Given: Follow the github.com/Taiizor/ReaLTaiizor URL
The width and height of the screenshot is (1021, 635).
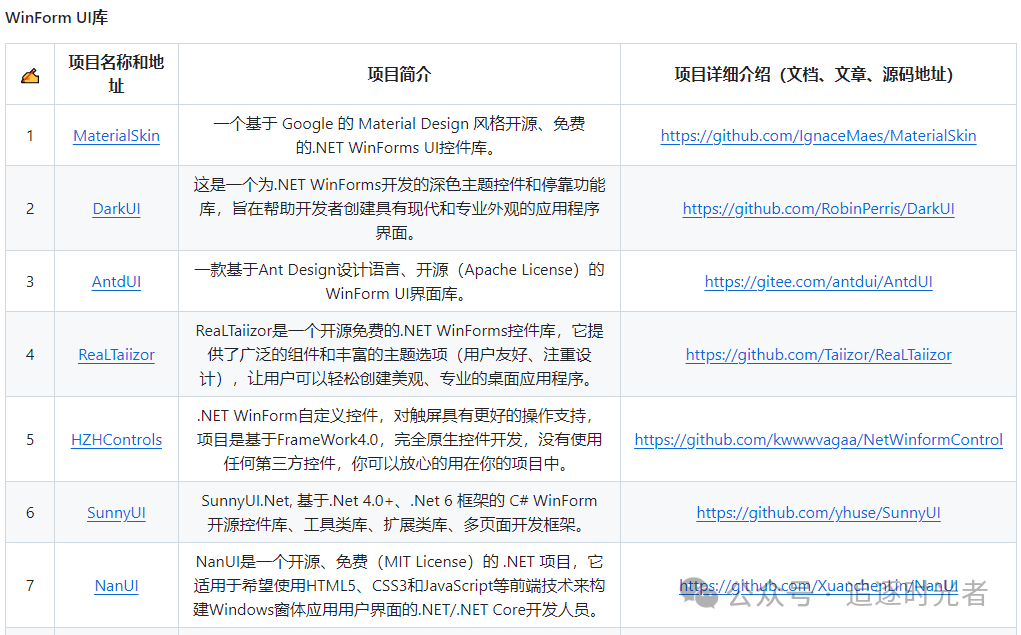Looking at the screenshot, I should 818,354.
